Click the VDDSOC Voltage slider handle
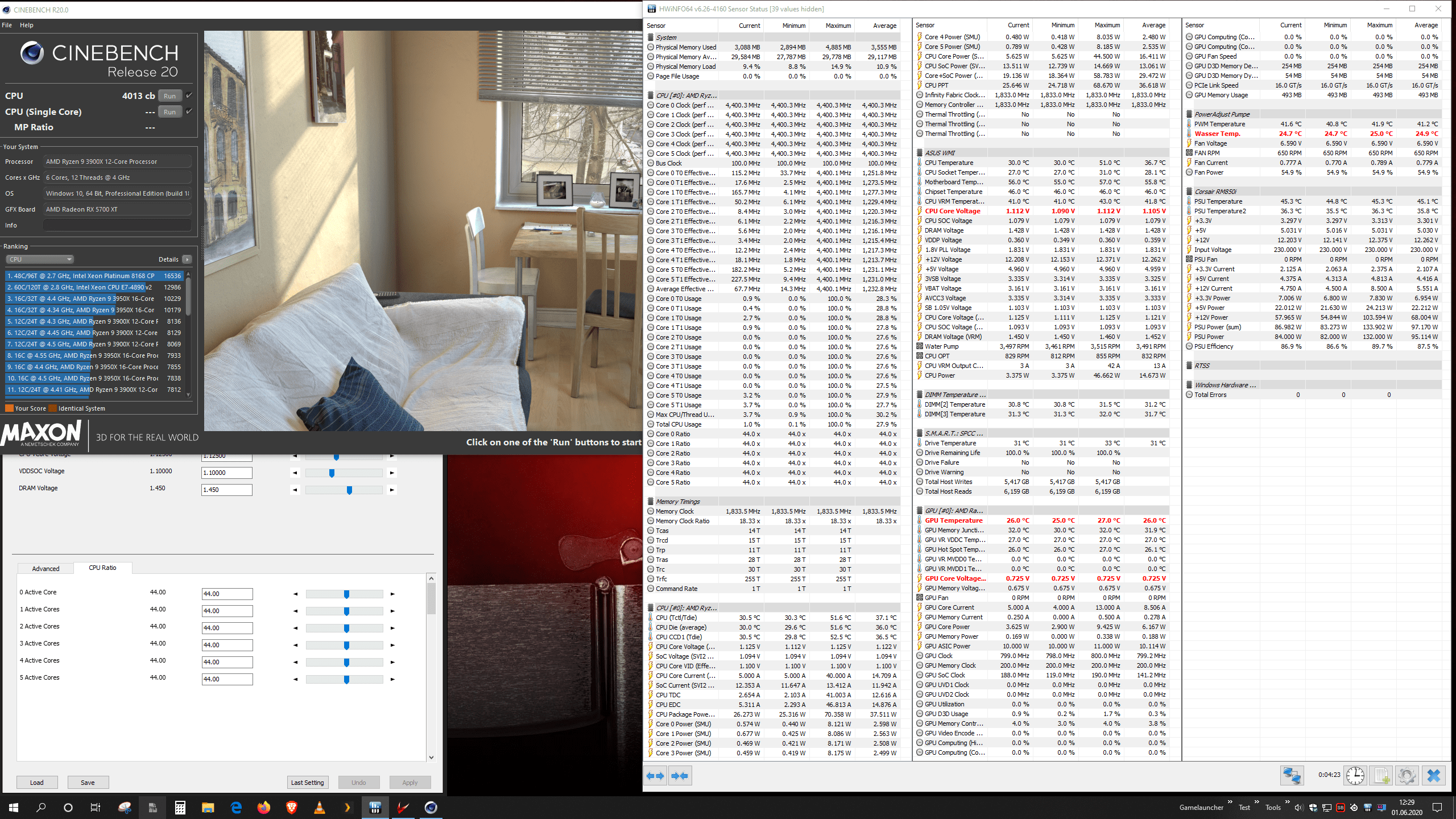1456x819 pixels. [332, 473]
